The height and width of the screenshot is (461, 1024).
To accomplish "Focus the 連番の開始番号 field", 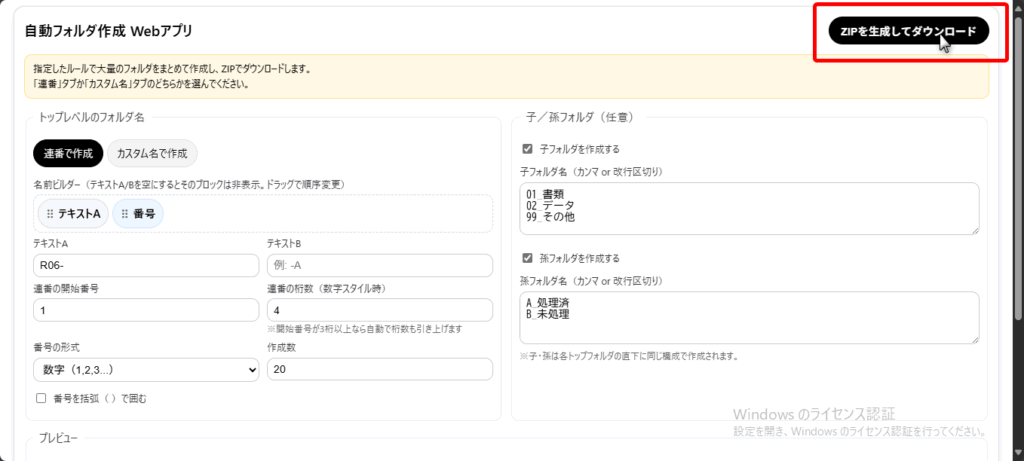I will 144,310.
